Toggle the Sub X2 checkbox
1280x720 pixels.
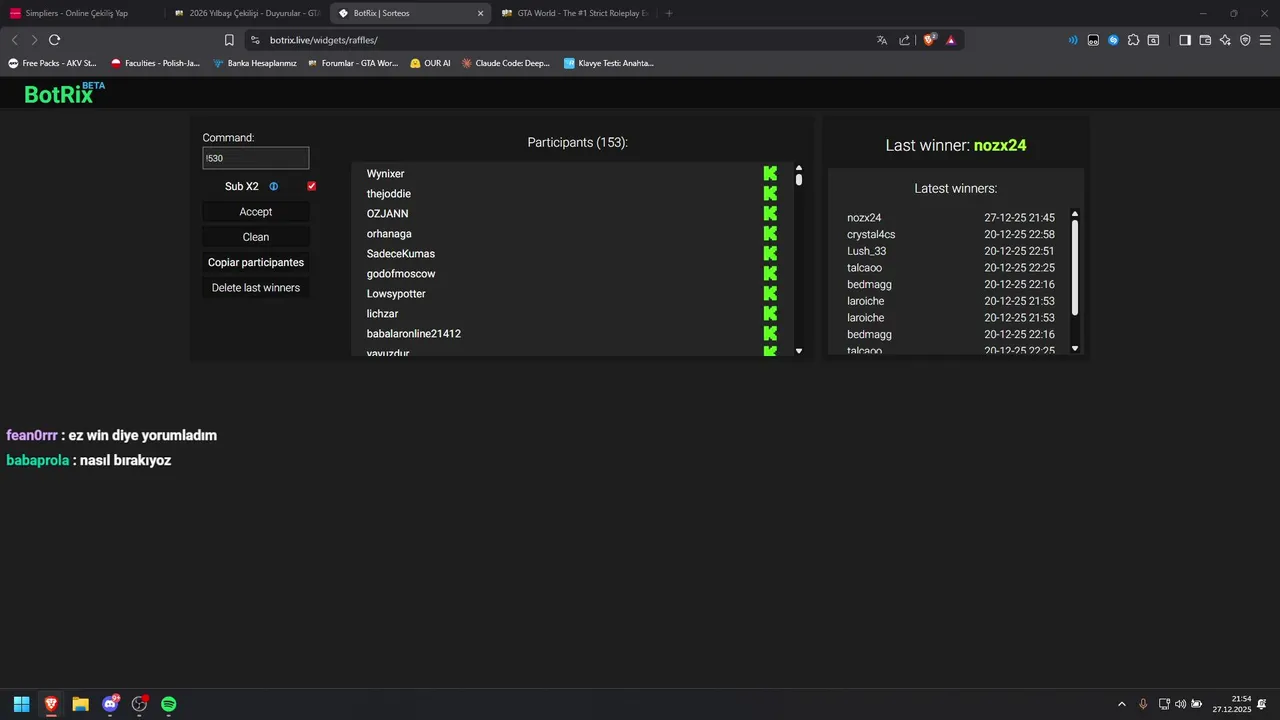(312, 187)
